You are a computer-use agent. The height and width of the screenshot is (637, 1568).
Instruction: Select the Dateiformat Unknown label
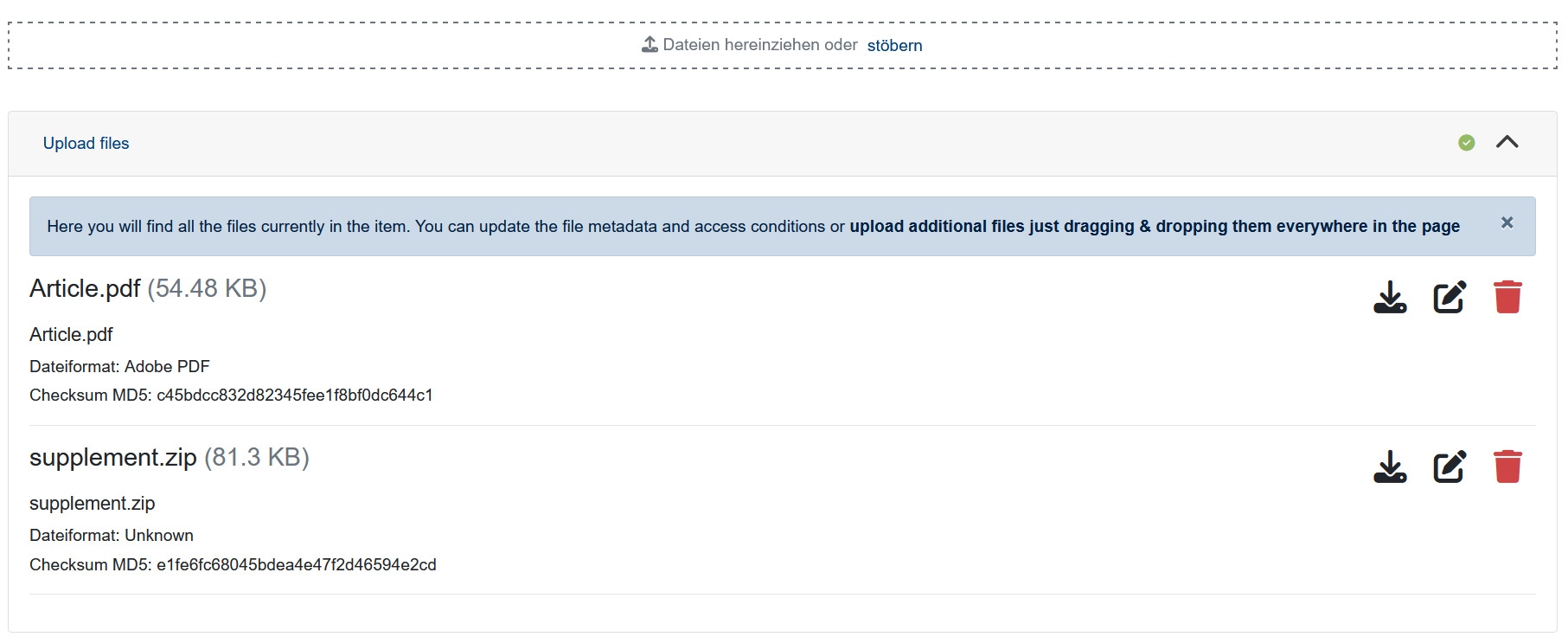pos(112,535)
